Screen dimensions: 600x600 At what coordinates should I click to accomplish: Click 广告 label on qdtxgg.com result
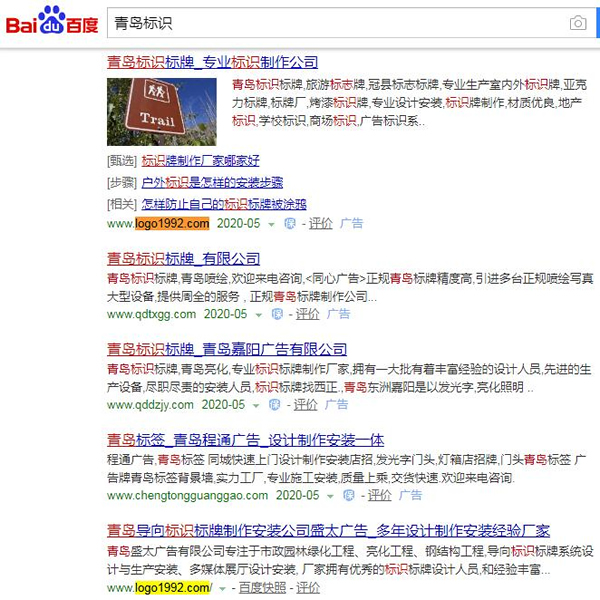tap(339, 314)
